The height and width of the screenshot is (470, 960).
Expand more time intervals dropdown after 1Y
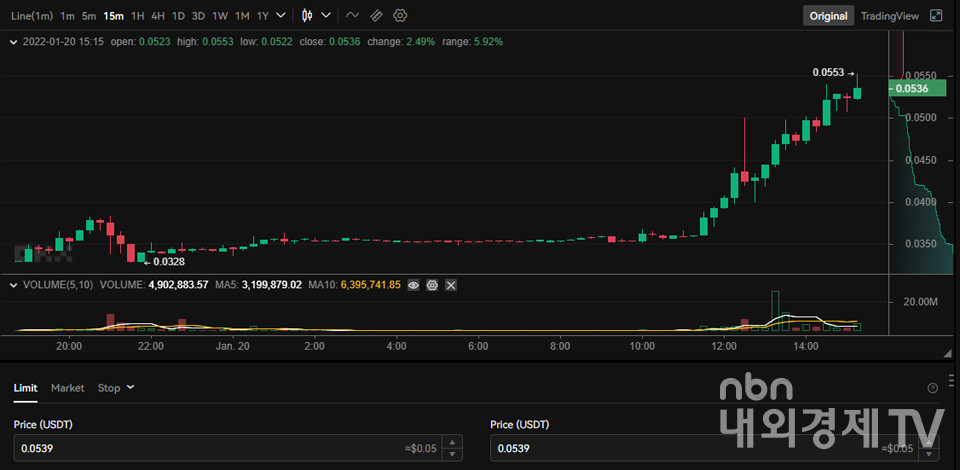click(x=280, y=16)
